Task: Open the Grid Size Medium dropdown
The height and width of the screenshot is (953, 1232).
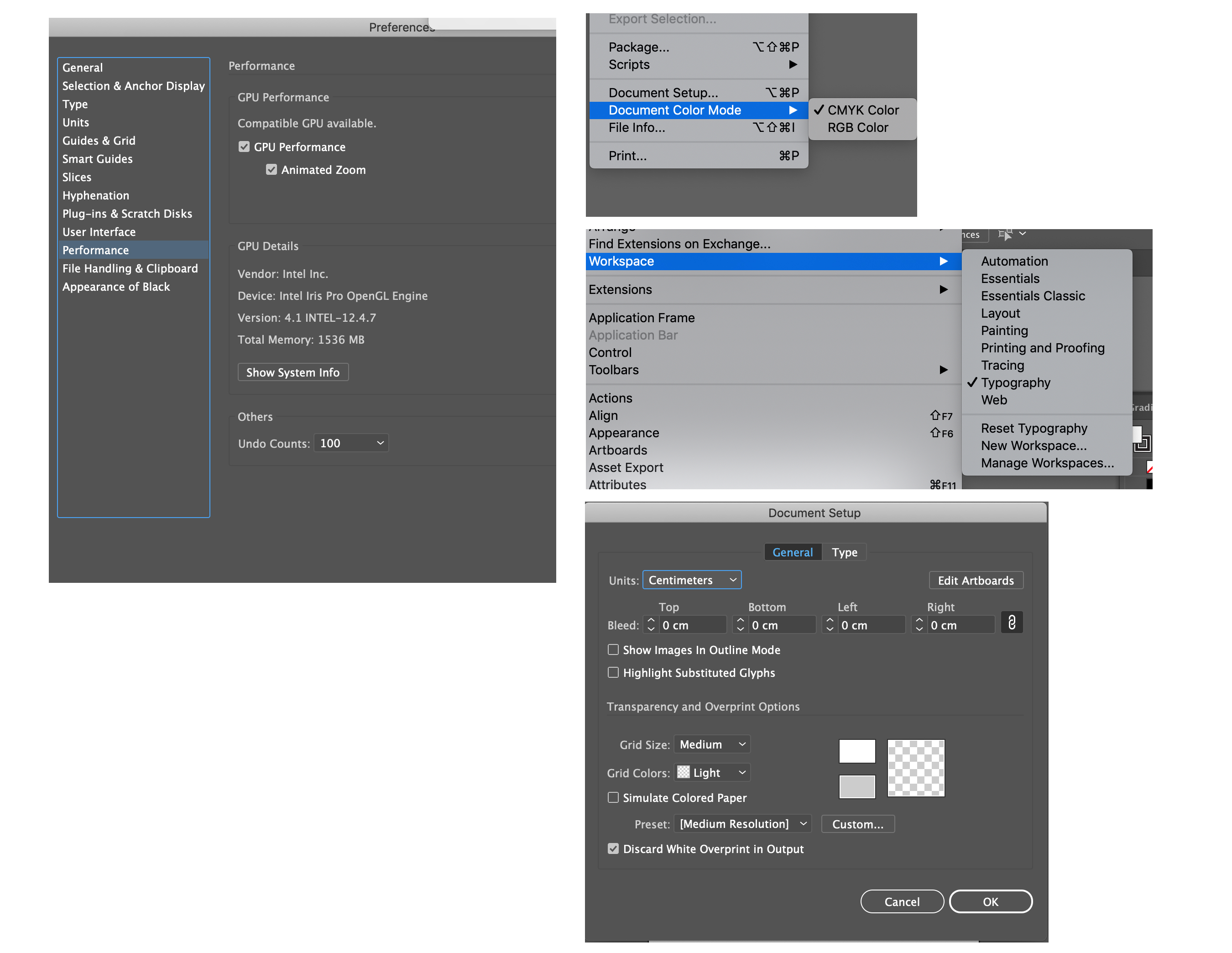Action: point(712,744)
